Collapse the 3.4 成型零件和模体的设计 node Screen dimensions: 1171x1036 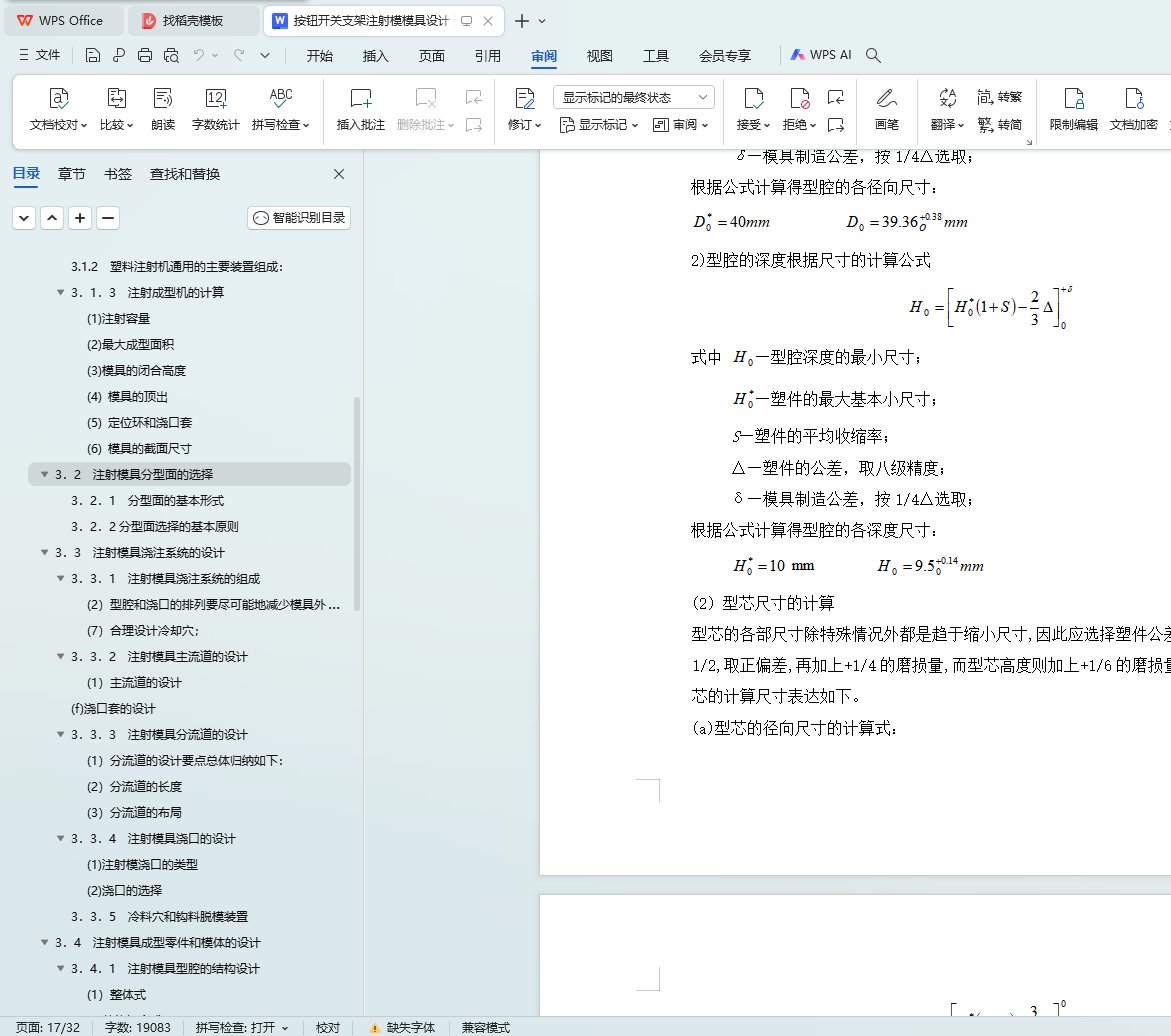(44, 943)
